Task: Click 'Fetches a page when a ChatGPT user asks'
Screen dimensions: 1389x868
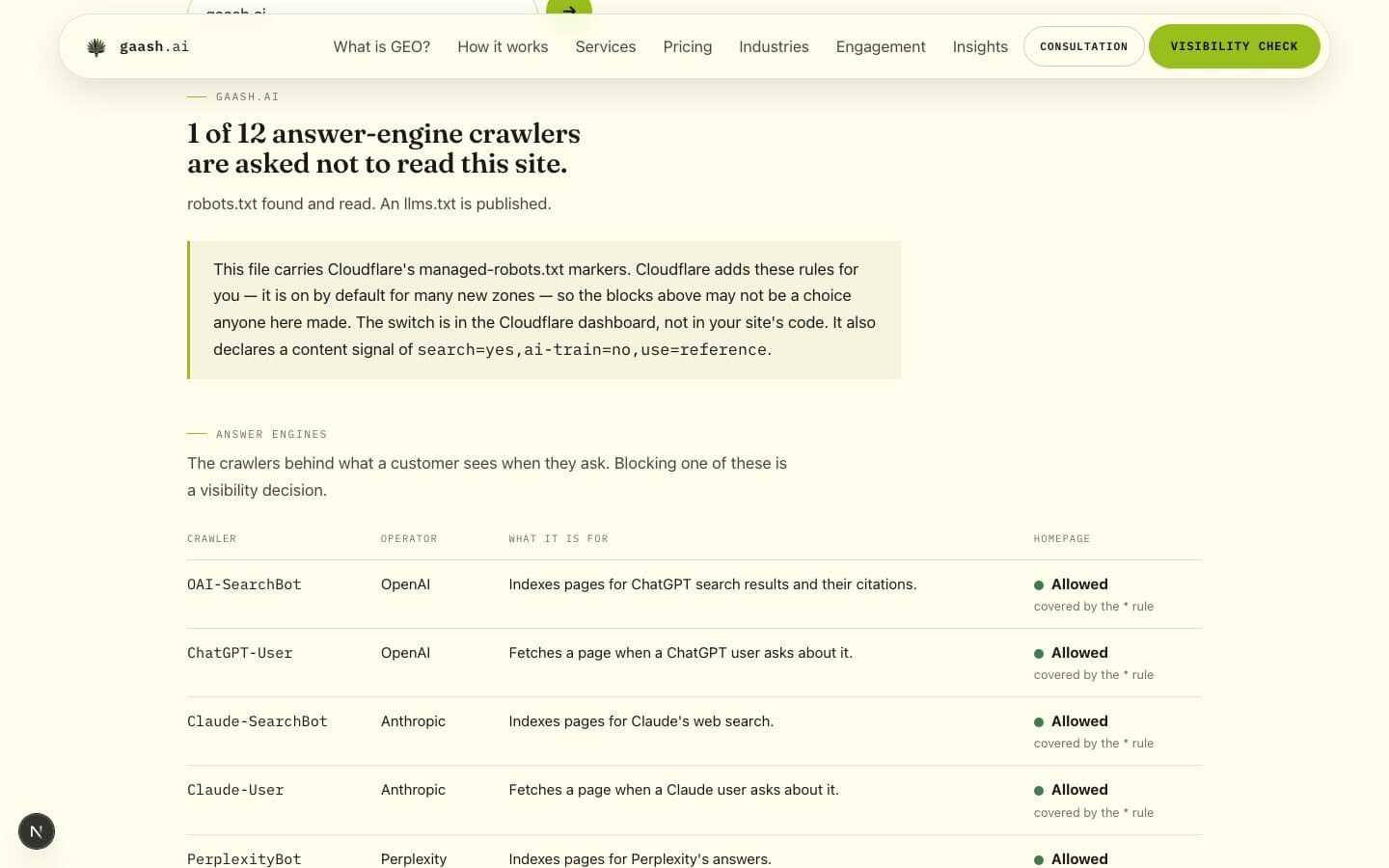Action: point(681,653)
